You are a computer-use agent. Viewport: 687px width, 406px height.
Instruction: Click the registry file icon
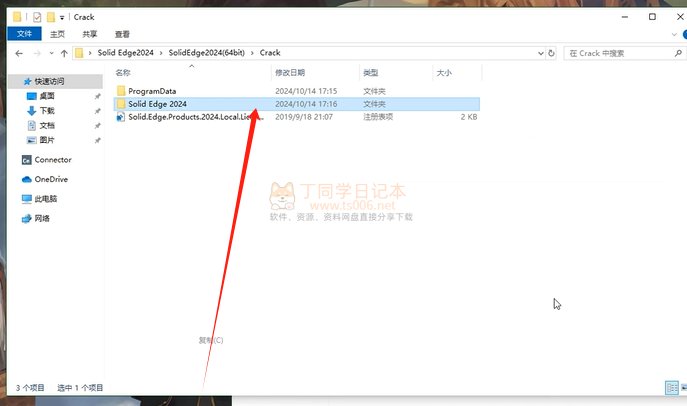(121, 117)
